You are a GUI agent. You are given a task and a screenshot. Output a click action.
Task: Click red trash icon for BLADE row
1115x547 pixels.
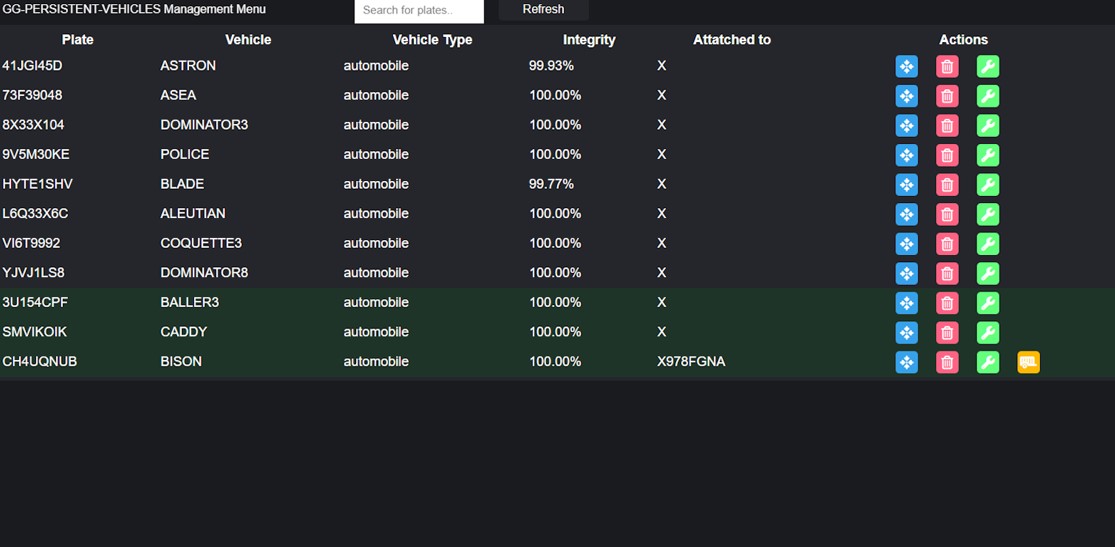[x=947, y=185]
